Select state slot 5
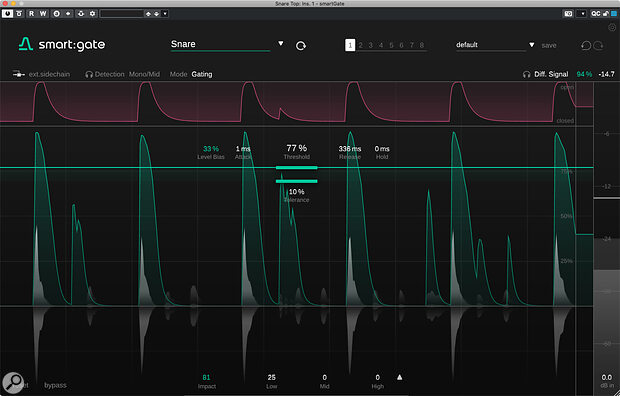Viewport: 620px width, 396px height. click(x=391, y=45)
